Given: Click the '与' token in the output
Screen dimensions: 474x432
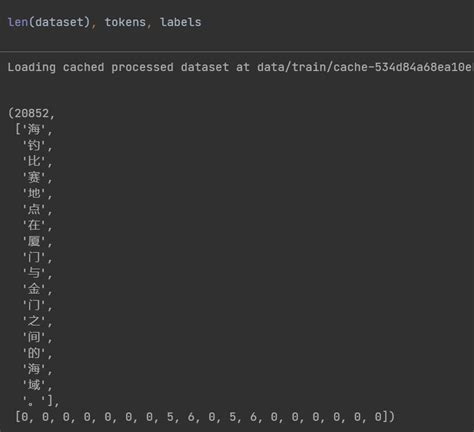Looking at the screenshot, I should (34, 273).
